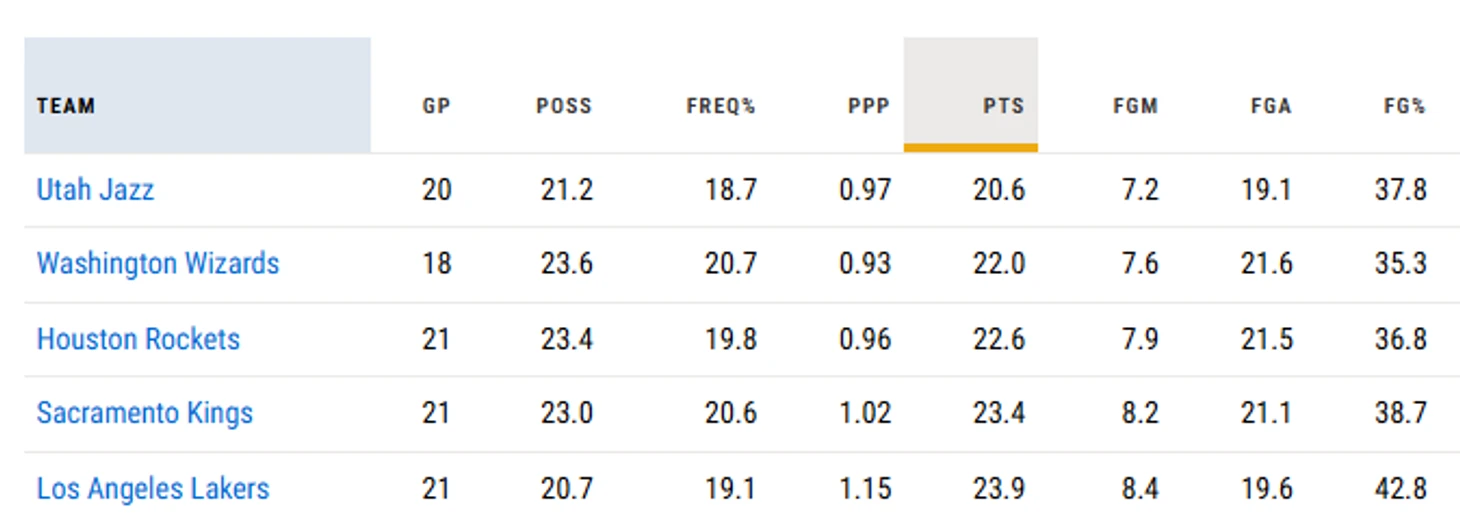
Task: Sort by POSS column header
Action: [564, 106]
